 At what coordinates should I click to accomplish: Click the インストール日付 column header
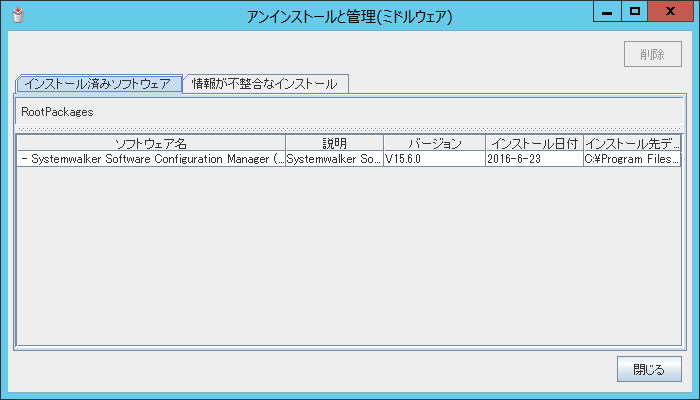pos(534,143)
